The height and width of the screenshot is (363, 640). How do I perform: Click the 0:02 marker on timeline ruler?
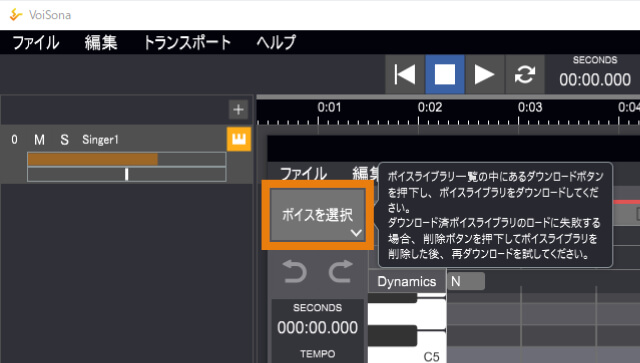[430, 107]
